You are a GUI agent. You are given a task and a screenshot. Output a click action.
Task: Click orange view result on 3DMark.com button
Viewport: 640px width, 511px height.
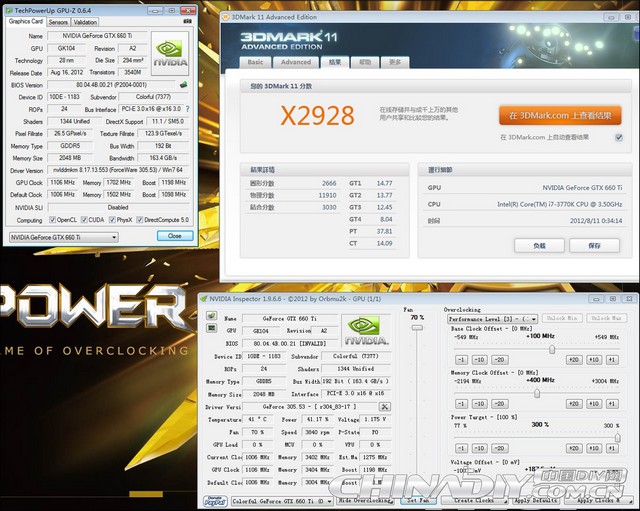(x=560, y=116)
